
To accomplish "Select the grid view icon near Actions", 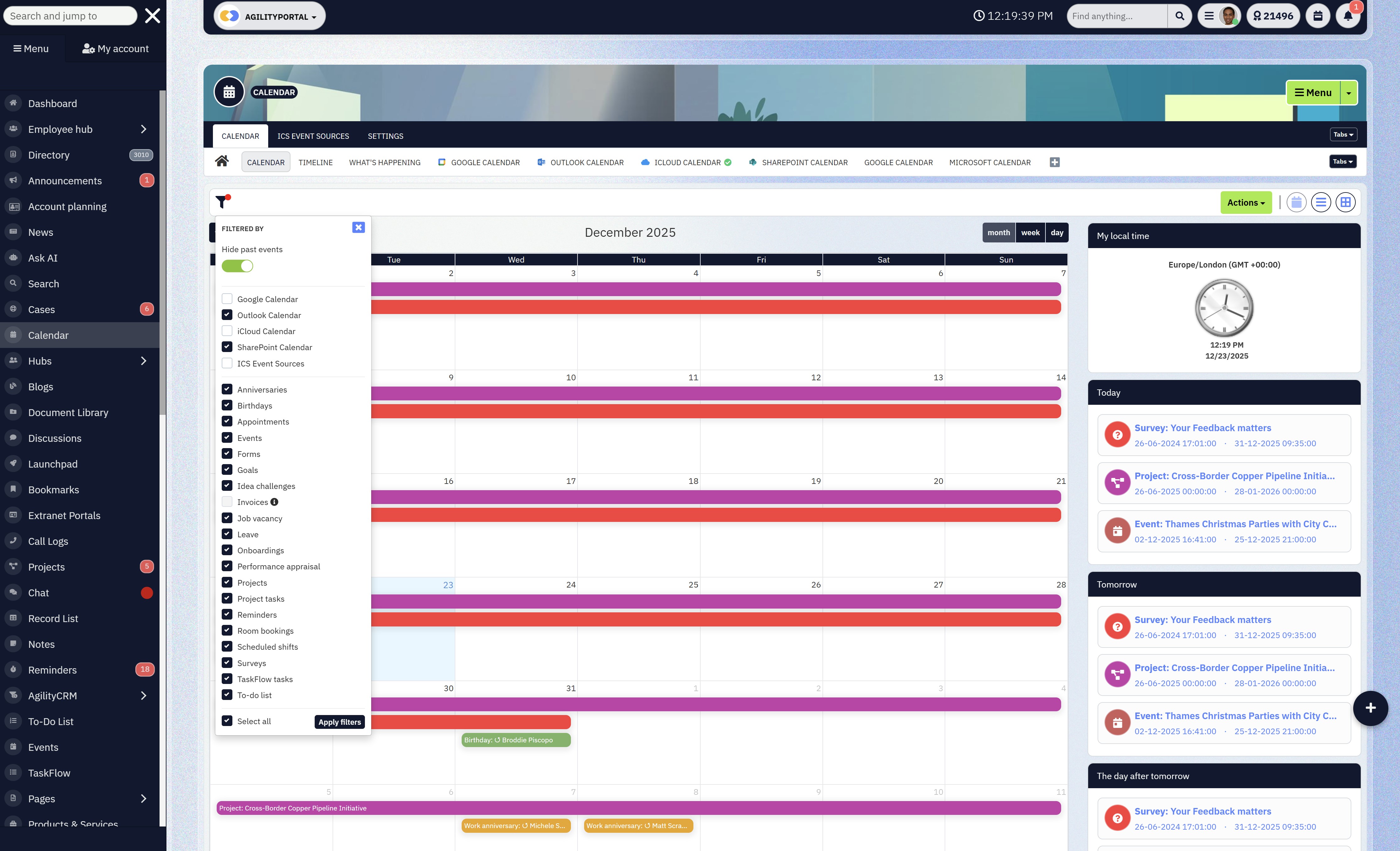I will [1345, 202].
